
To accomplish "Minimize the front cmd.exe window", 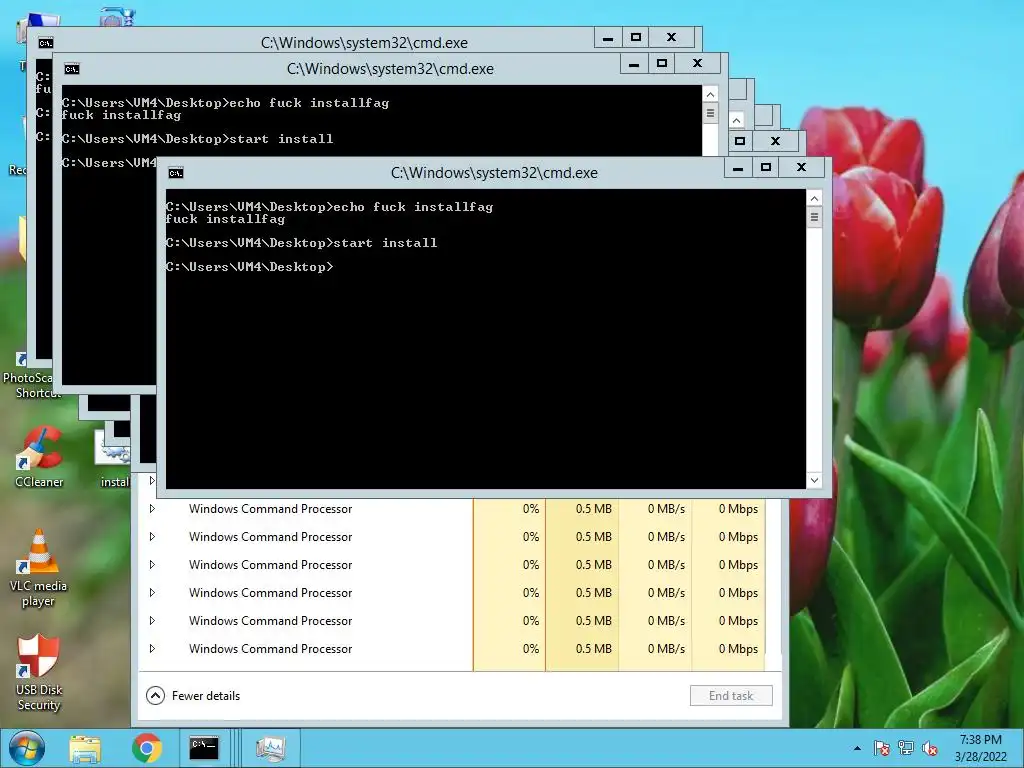I will tap(738, 168).
